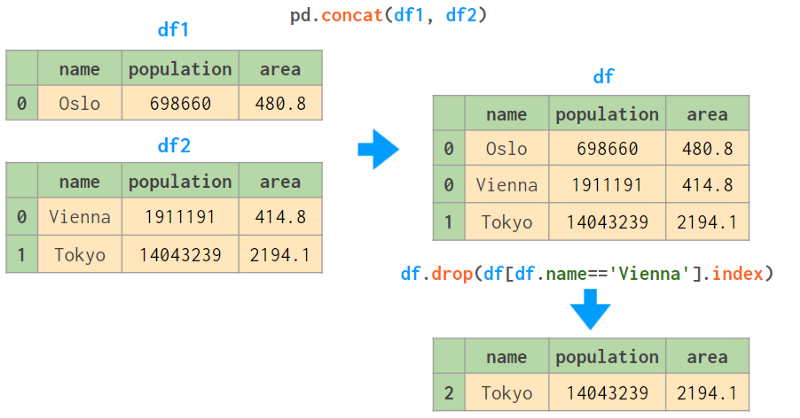Click index 2 in the final result table
800x418 pixels.
point(448,393)
